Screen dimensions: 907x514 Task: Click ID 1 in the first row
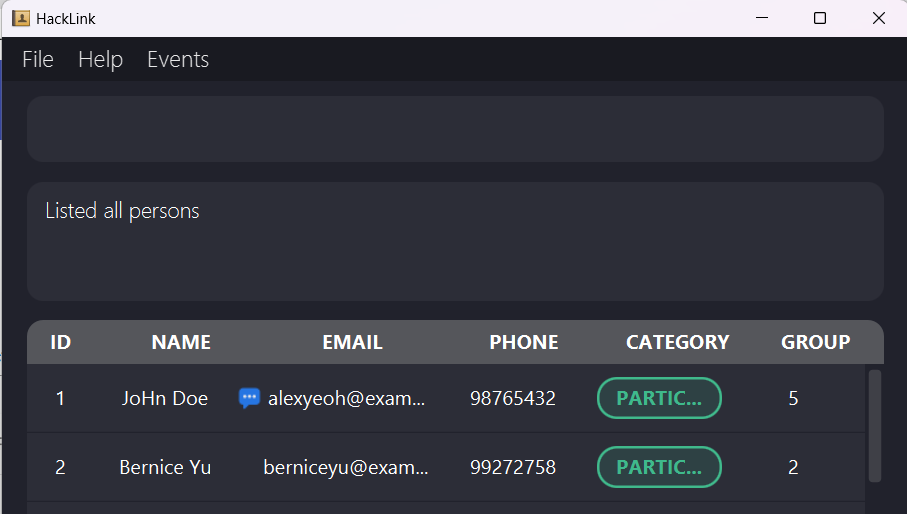[60, 398]
